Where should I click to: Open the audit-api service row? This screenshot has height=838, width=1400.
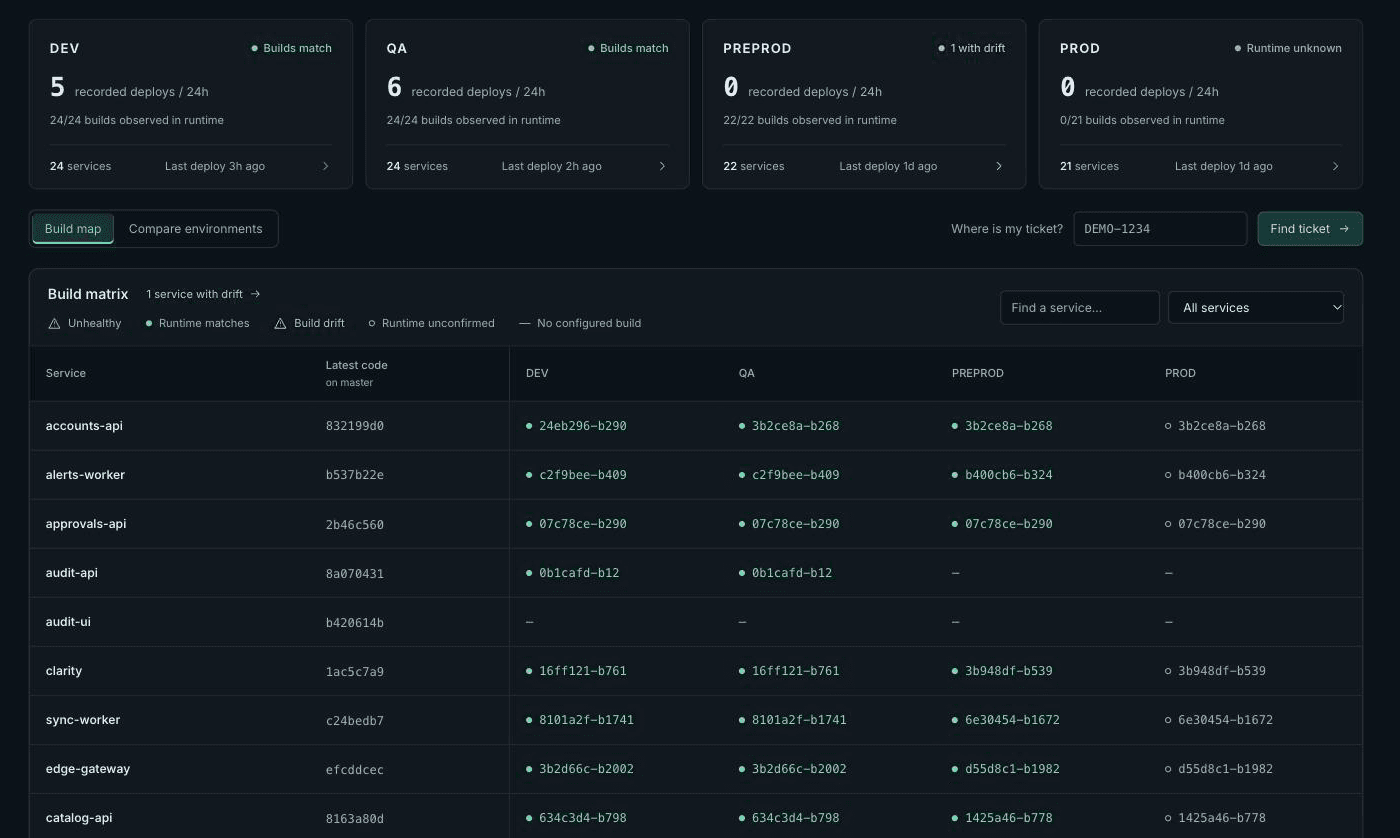coord(696,573)
